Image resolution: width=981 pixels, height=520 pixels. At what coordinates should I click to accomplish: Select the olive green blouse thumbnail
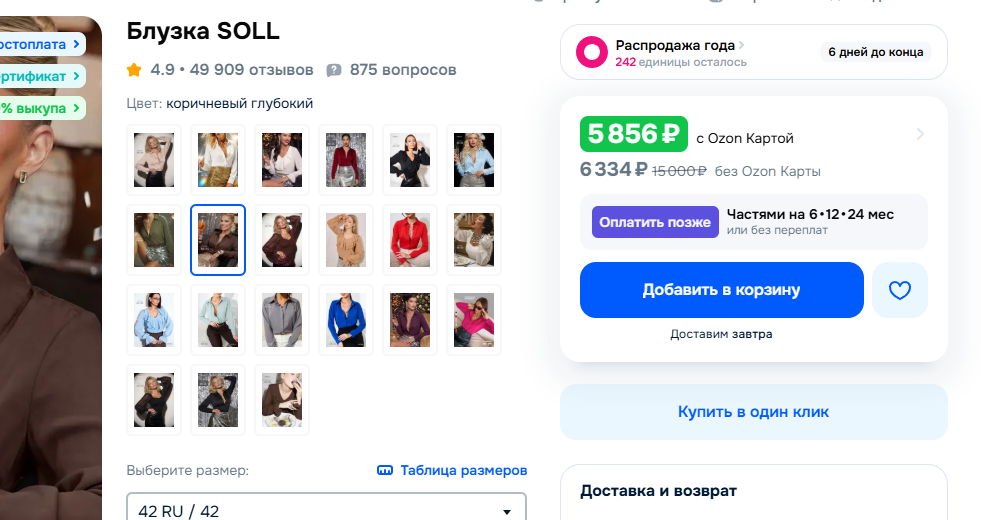tap(154, 240)
